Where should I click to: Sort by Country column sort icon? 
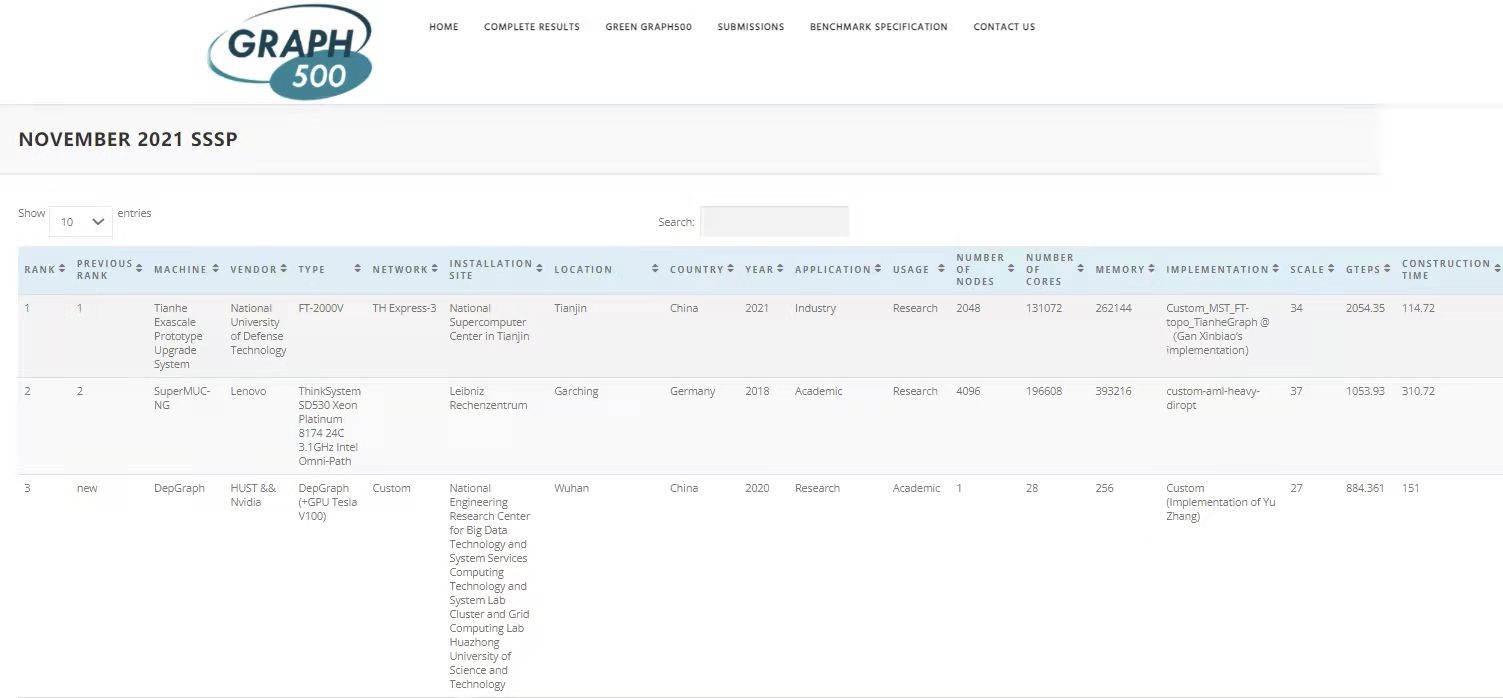732,270
